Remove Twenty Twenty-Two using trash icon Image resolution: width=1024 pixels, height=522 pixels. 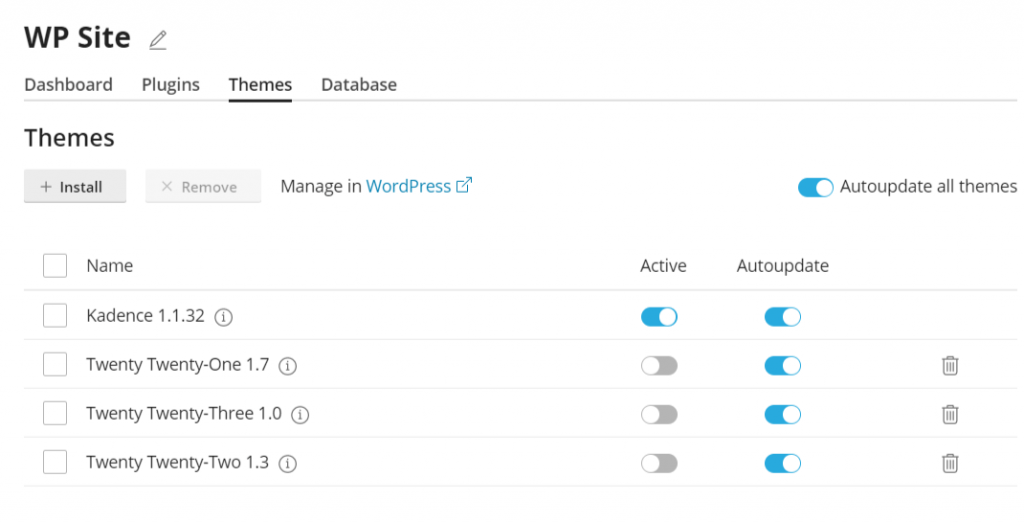tap(950, 463)
